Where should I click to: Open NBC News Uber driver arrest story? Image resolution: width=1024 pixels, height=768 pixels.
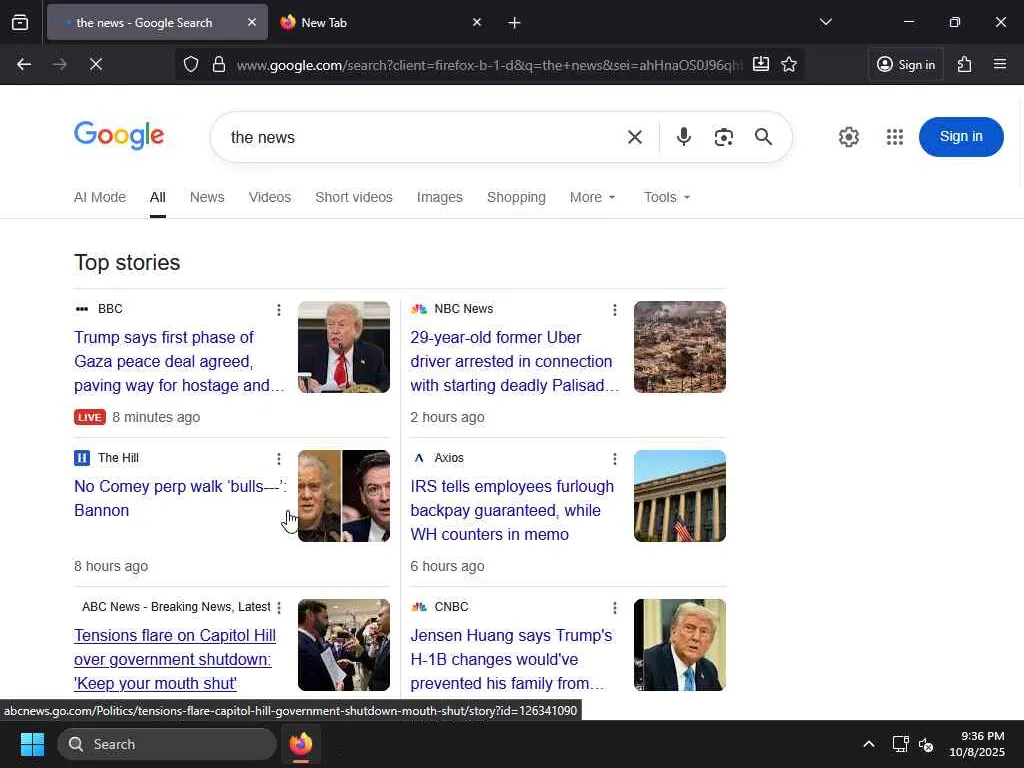pyautogui.click(x=515, y=361)
